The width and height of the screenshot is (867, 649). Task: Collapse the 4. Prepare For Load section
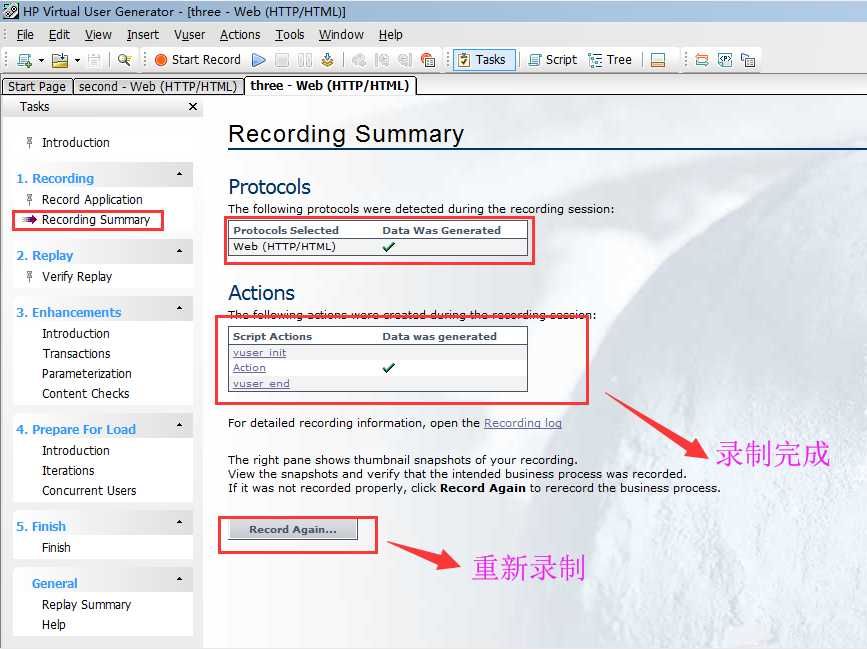point(179,425)
